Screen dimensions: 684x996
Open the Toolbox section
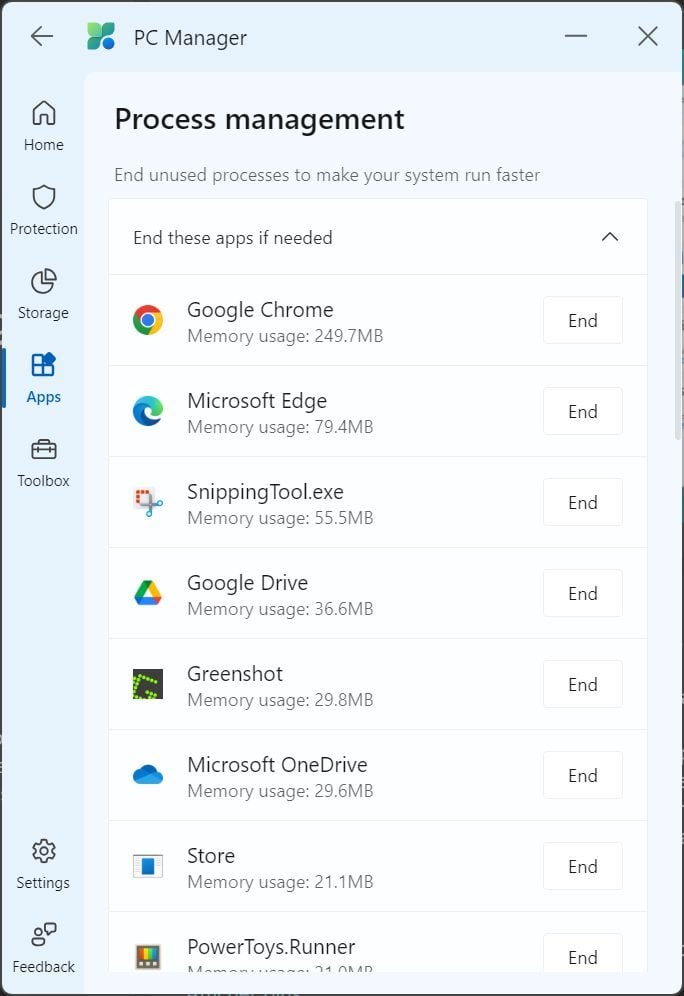point(43,462)
